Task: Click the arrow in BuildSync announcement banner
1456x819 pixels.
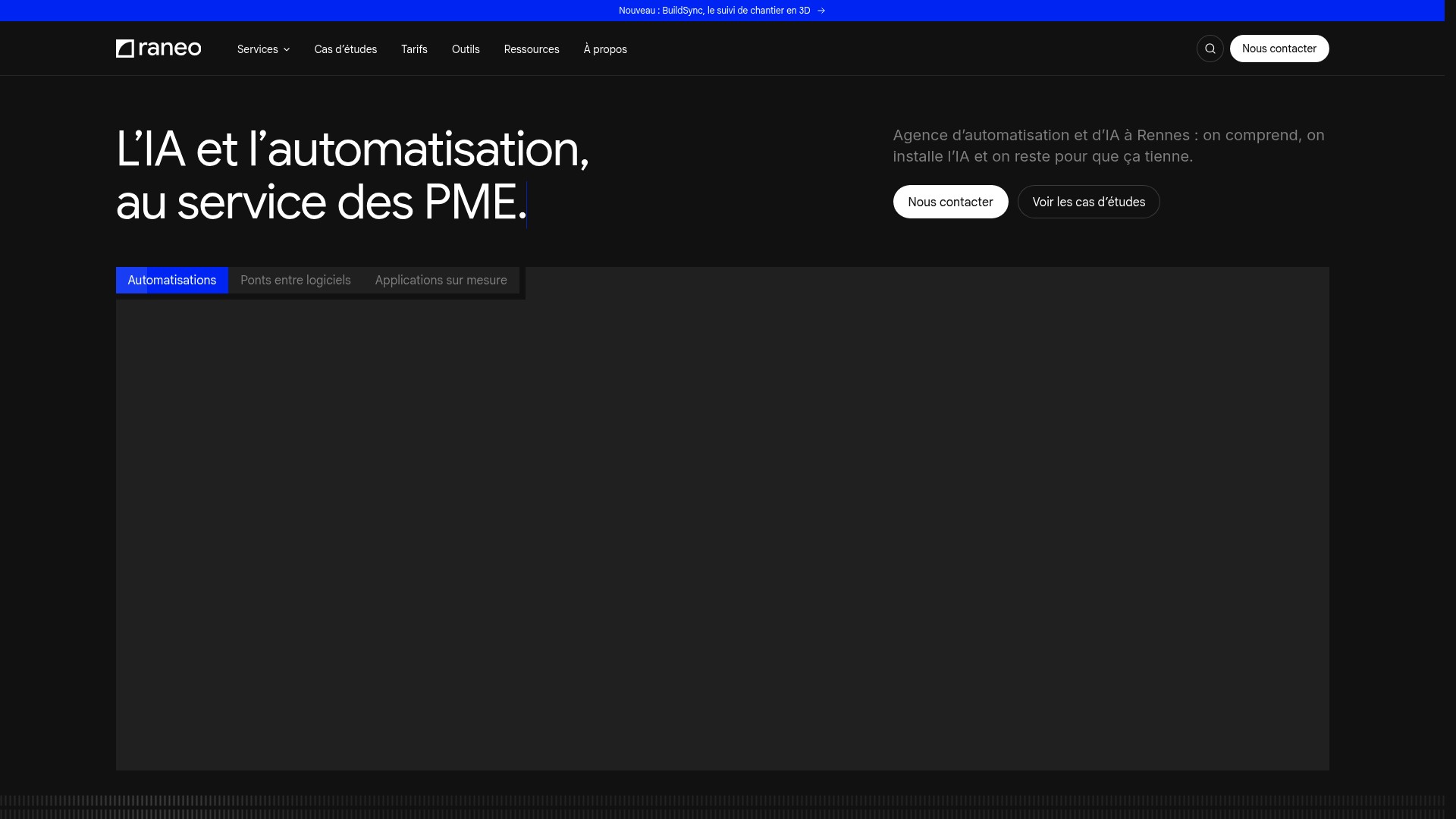Action: coord(821,11)
